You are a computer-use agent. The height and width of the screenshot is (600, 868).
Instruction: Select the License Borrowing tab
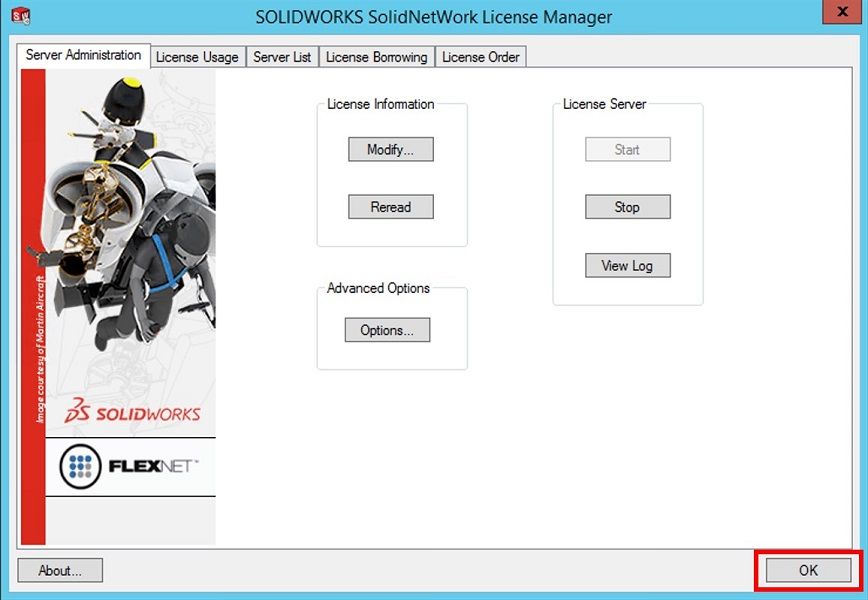[x=376, y=57]
